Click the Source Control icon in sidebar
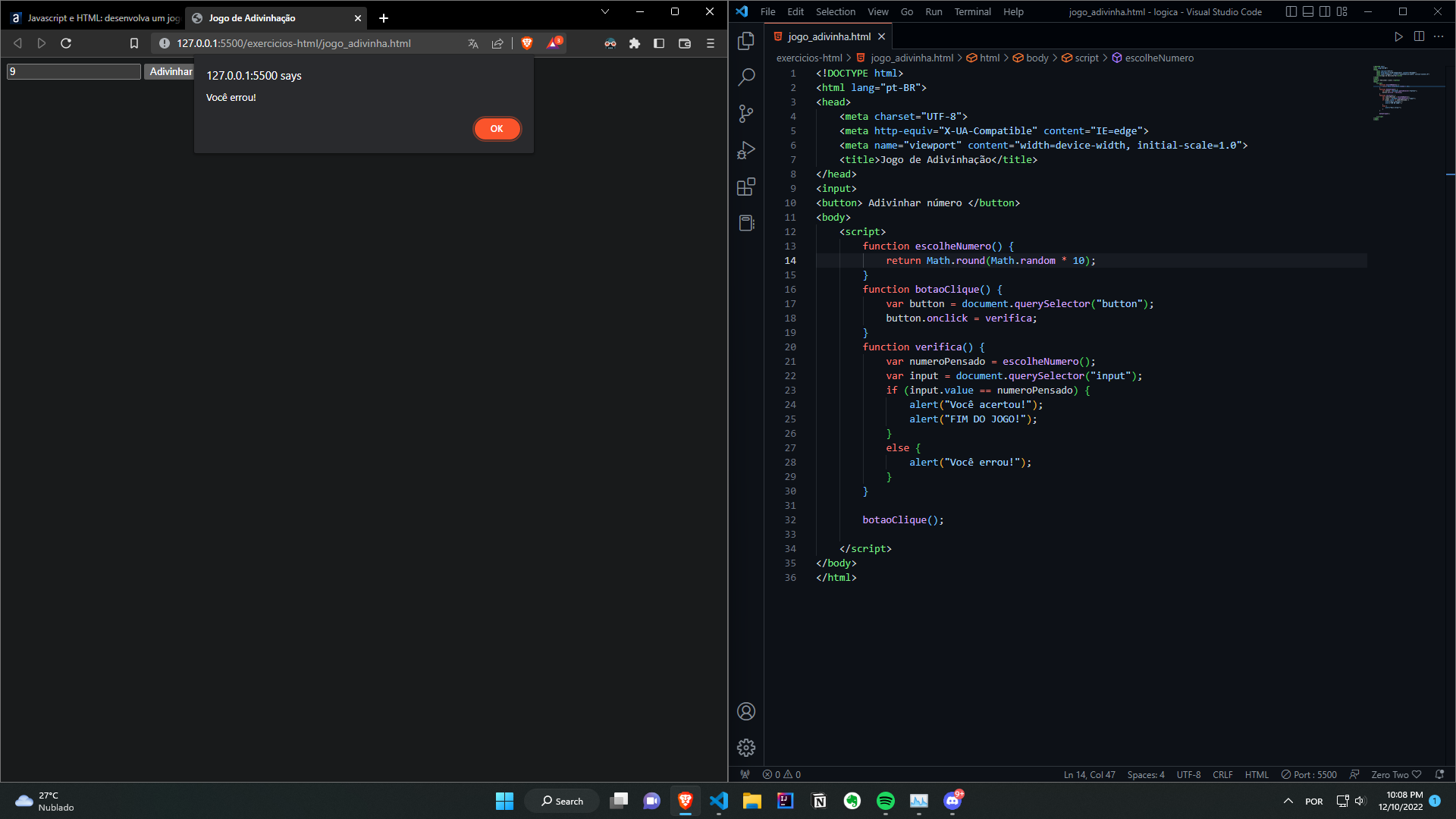The width and height of the screenshot is (1456, 819). 747,113
